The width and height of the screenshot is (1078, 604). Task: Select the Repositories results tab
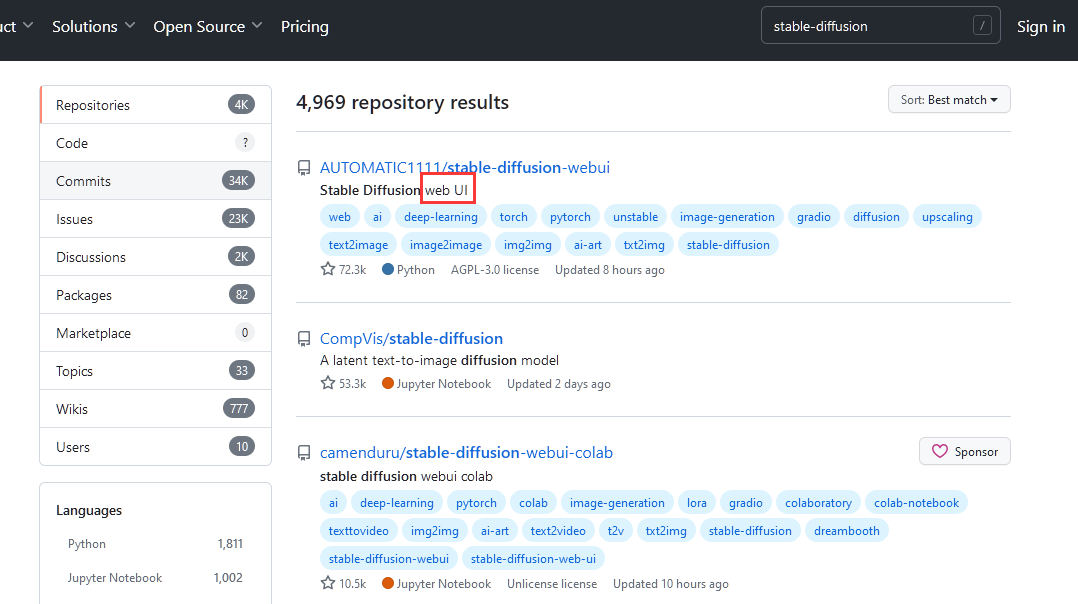click(156, 105)
